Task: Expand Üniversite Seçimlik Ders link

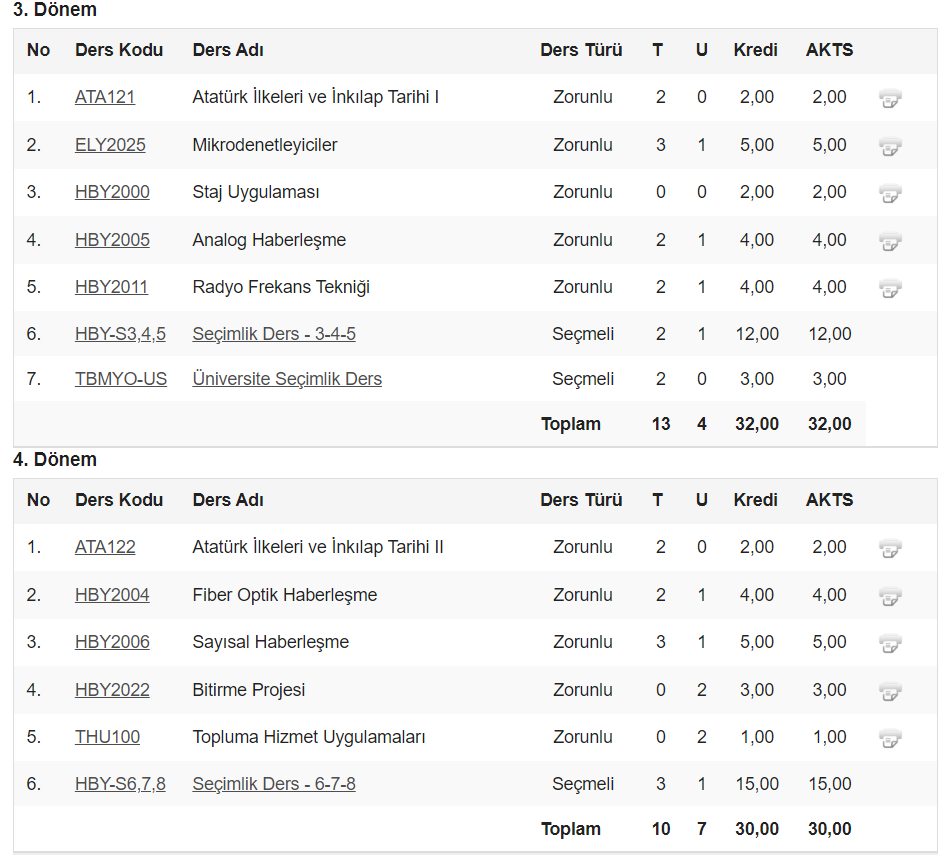Action: coord(287,379)
